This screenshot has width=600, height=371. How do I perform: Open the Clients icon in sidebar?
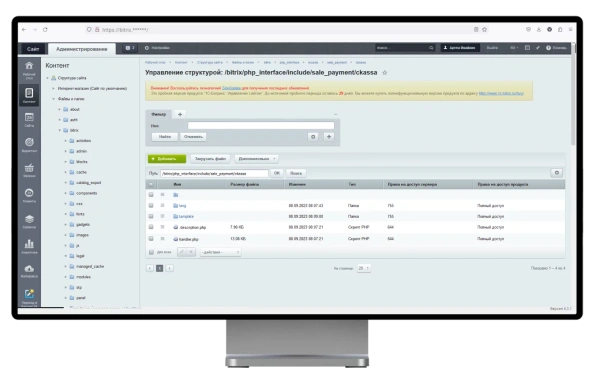click(x=29, y=193)
